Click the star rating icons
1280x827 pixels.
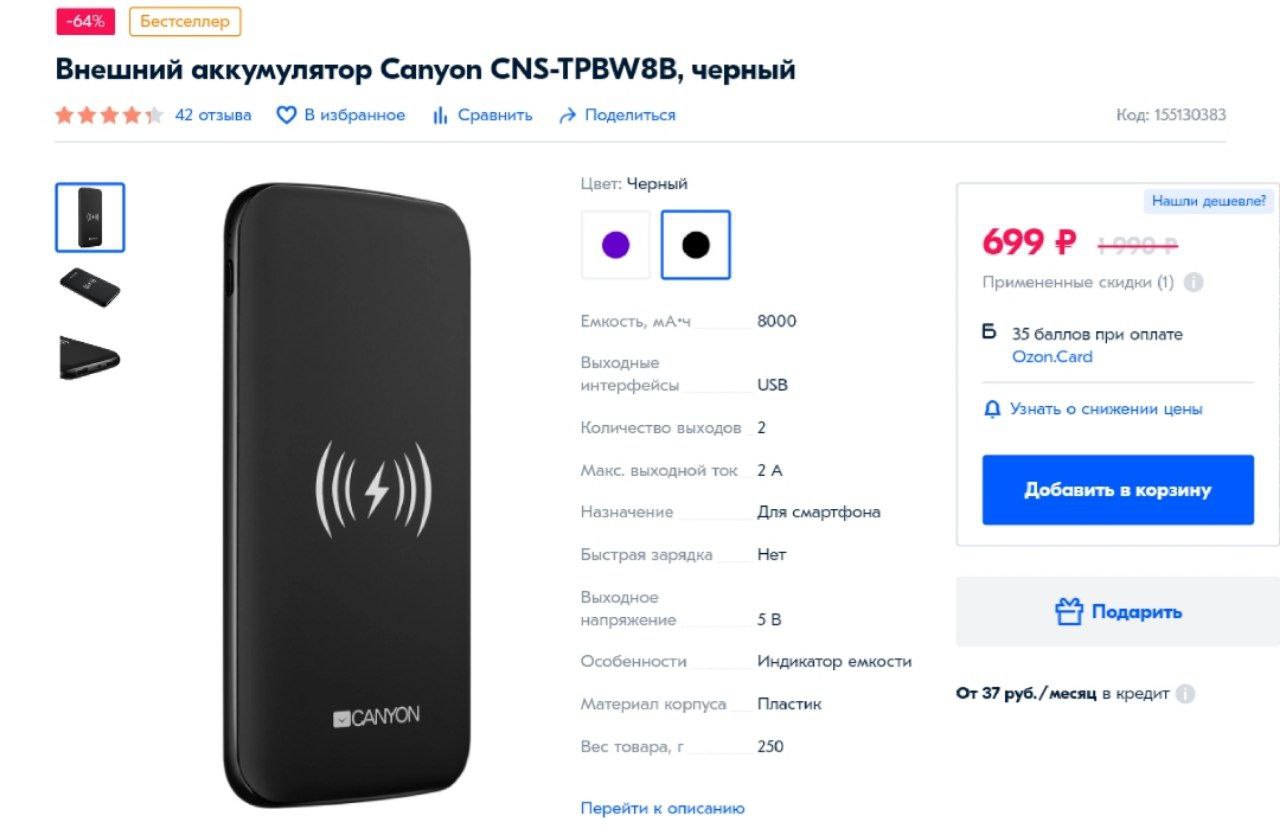pos(109,115)
